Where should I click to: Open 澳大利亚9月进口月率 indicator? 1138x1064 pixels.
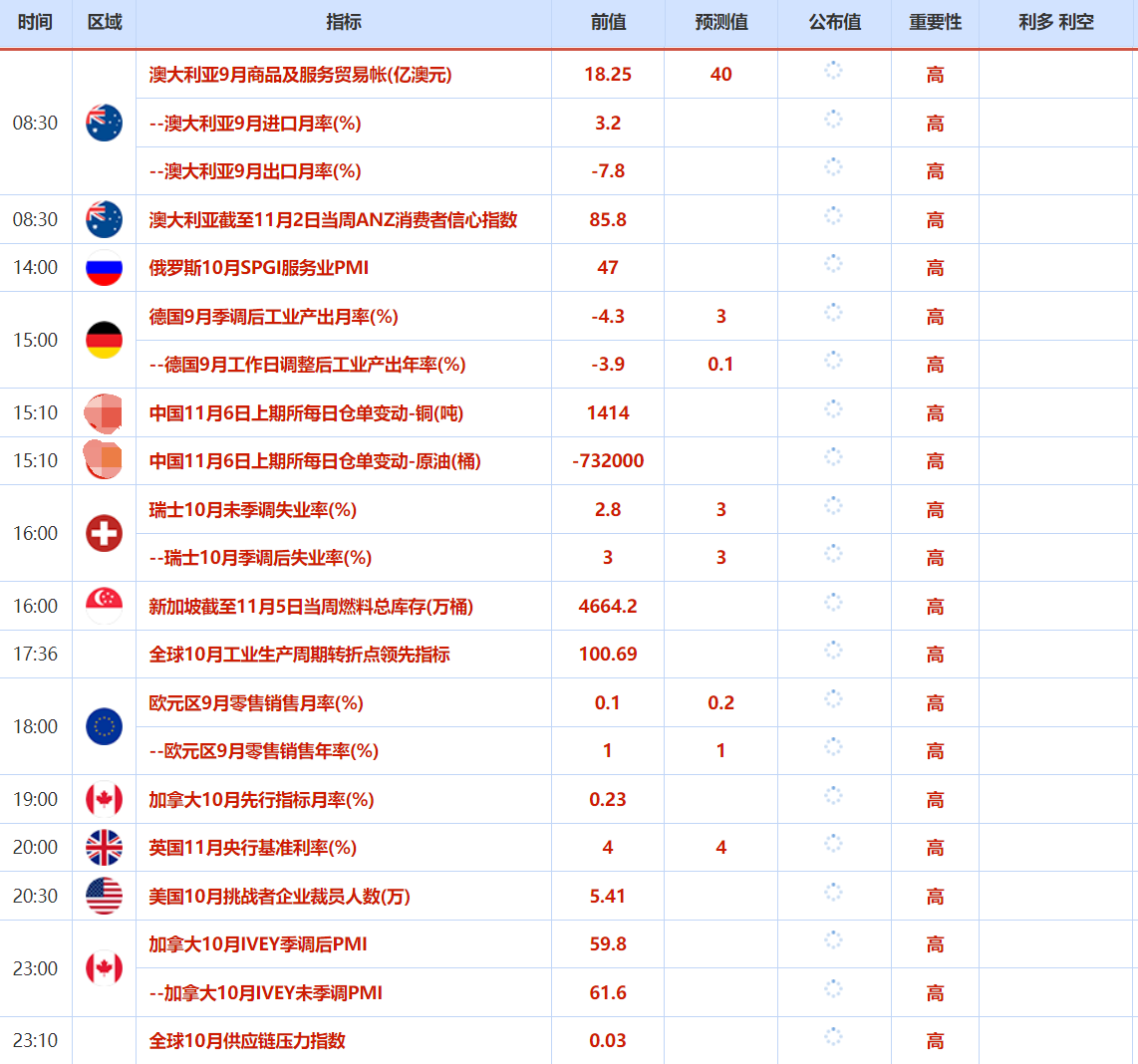255,124
